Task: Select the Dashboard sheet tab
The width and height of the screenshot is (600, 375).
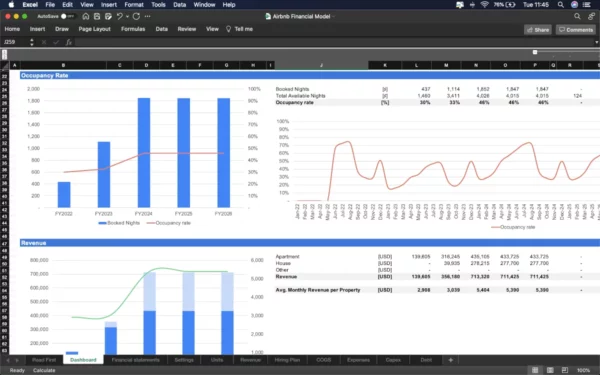Action: (x=83, y=360)
